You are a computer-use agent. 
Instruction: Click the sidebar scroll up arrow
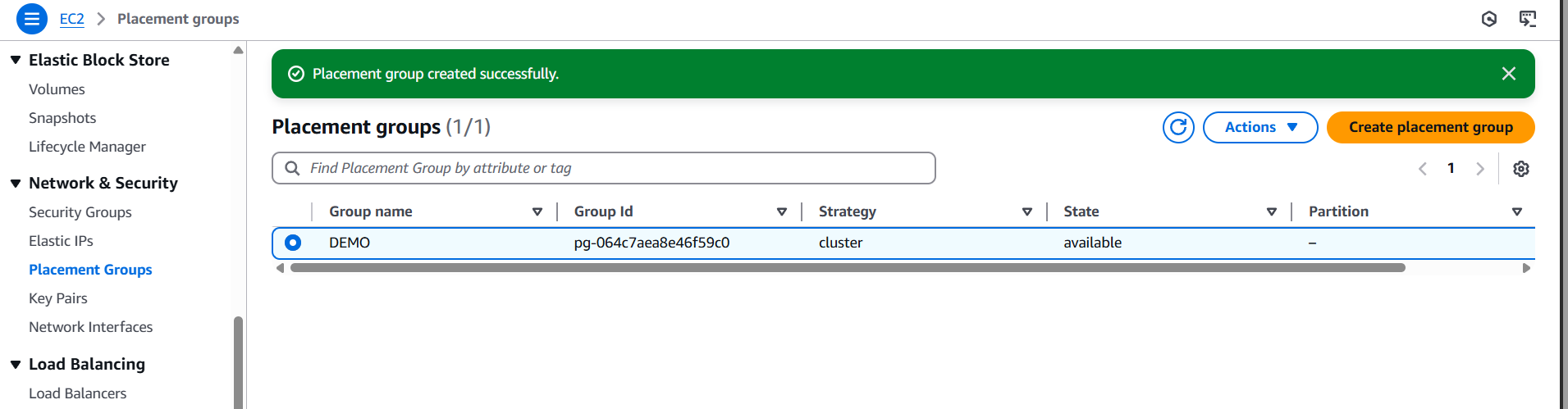[238, 50]
